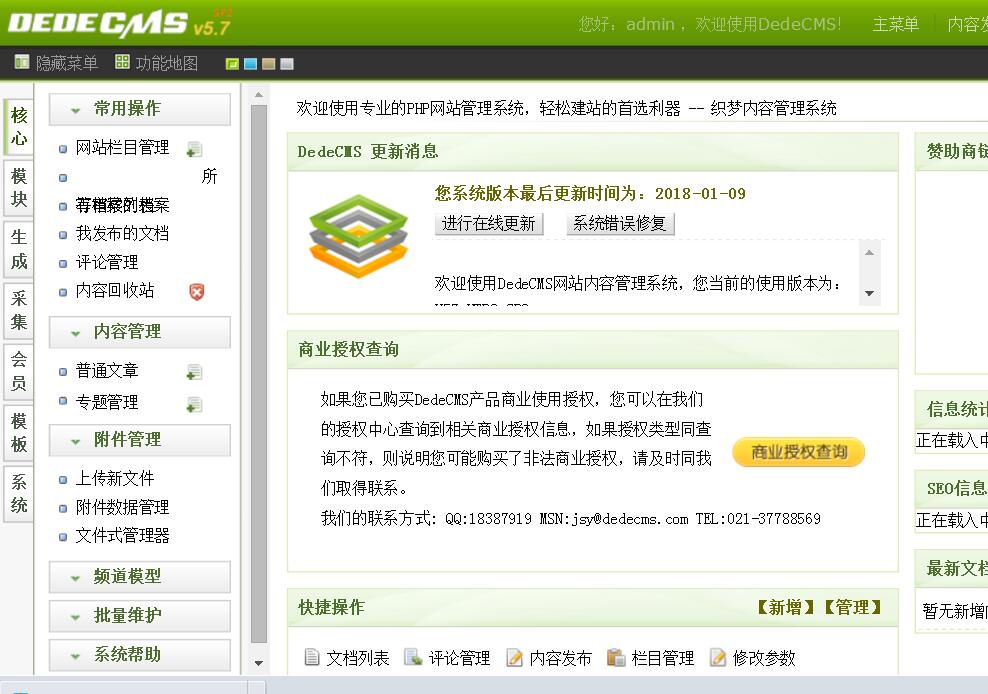This screenshot has width=988, height=694.
Task: Click the 功能地图 text label
Action: coord(167,63)
